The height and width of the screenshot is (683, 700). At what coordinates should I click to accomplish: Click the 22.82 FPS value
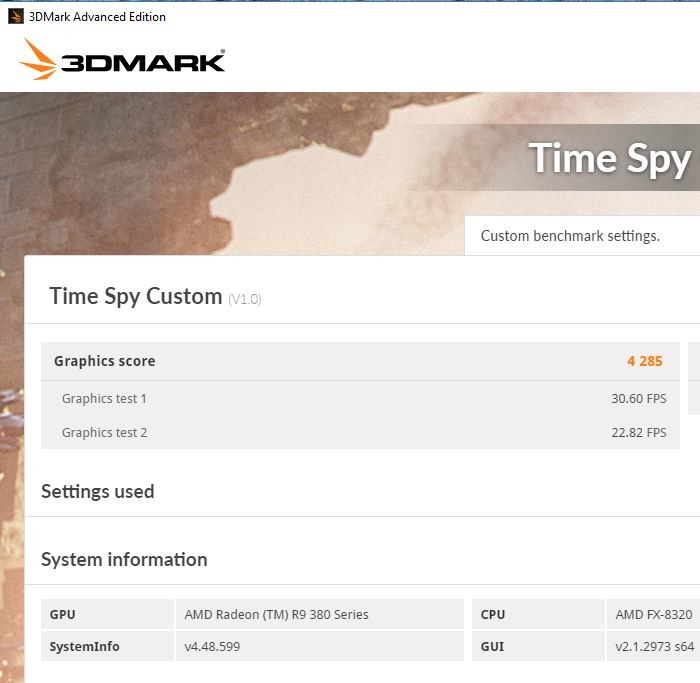coord(639,432)
